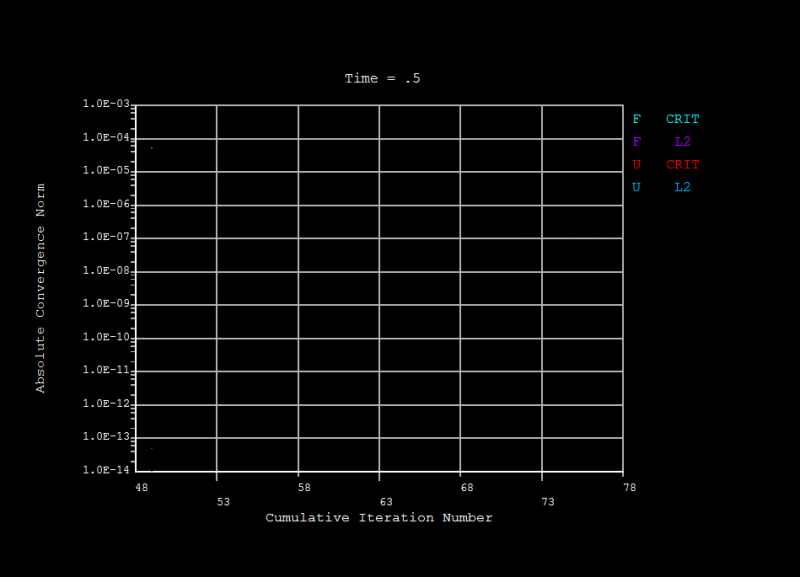
Task: Click the "Time = .5" plot title
Action: coord(383,79)
